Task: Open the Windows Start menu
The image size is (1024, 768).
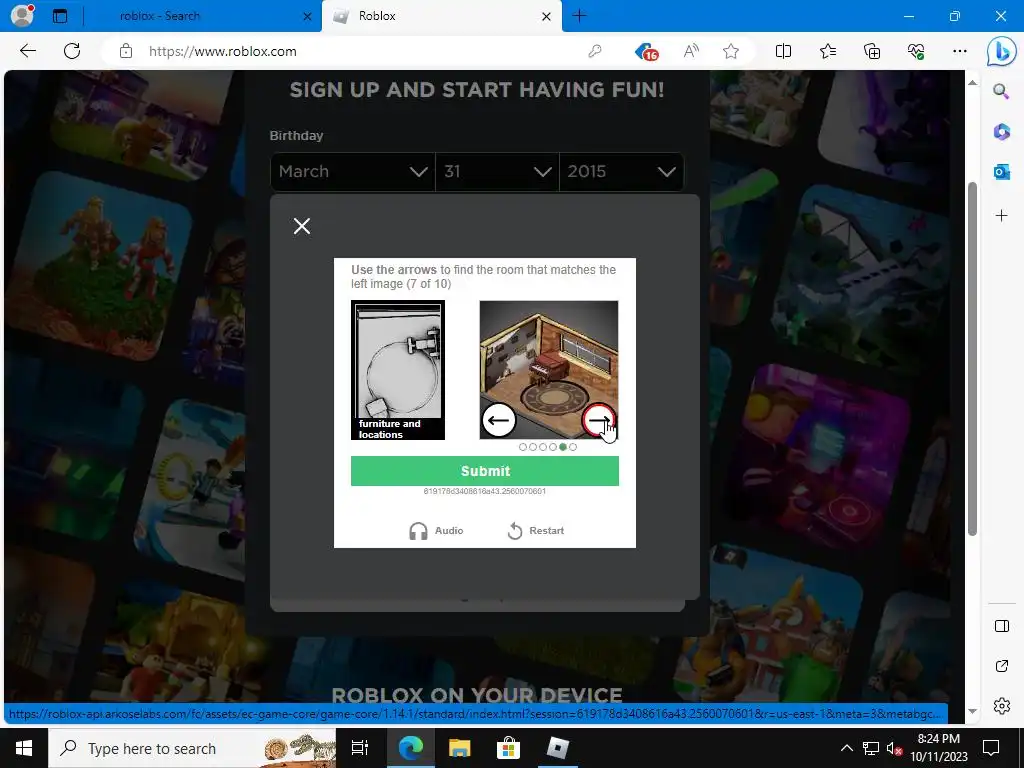Action: coord(24,748)
